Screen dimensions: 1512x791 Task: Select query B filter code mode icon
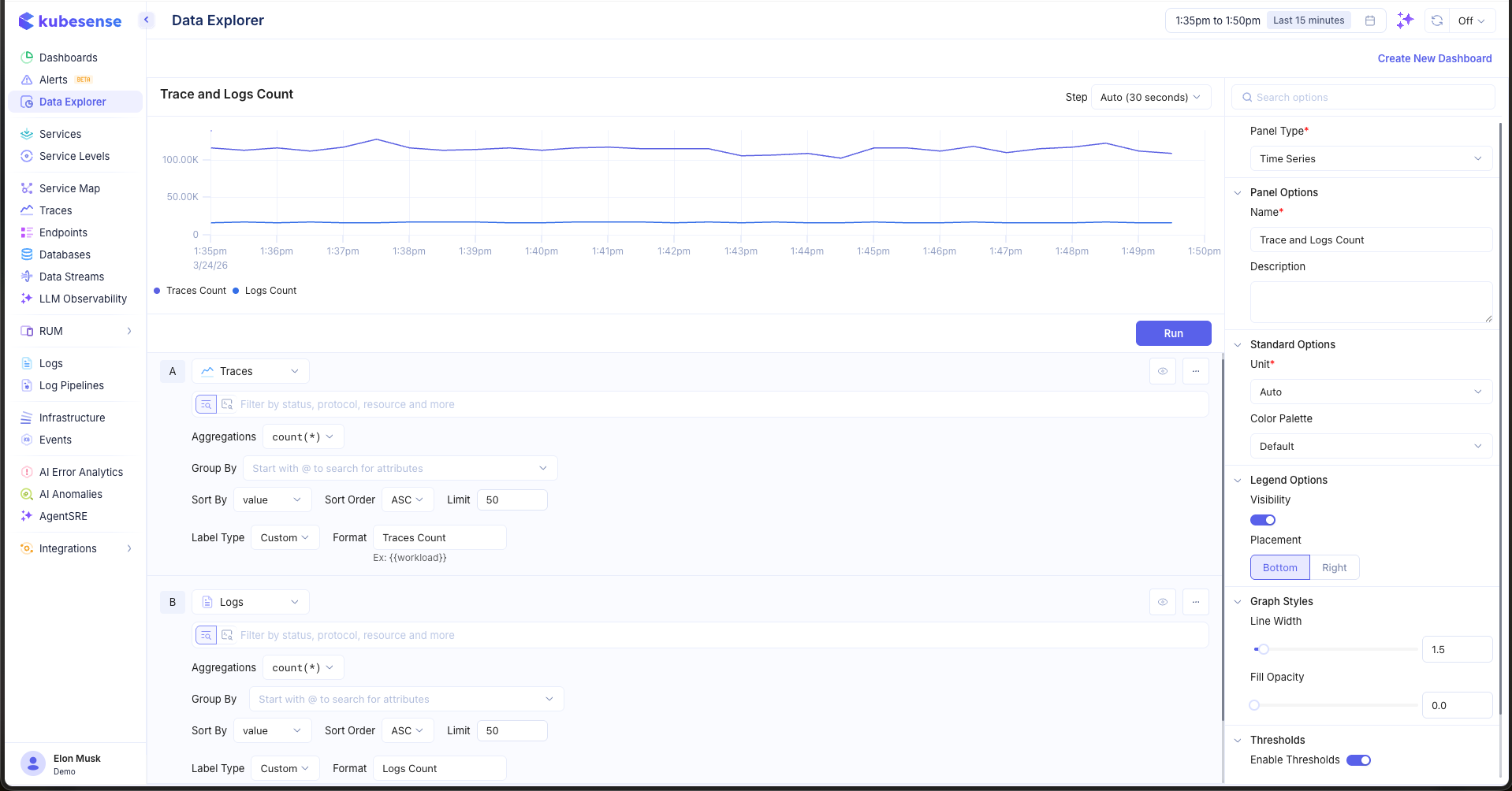pyautogui.click(x=227, y=635)
